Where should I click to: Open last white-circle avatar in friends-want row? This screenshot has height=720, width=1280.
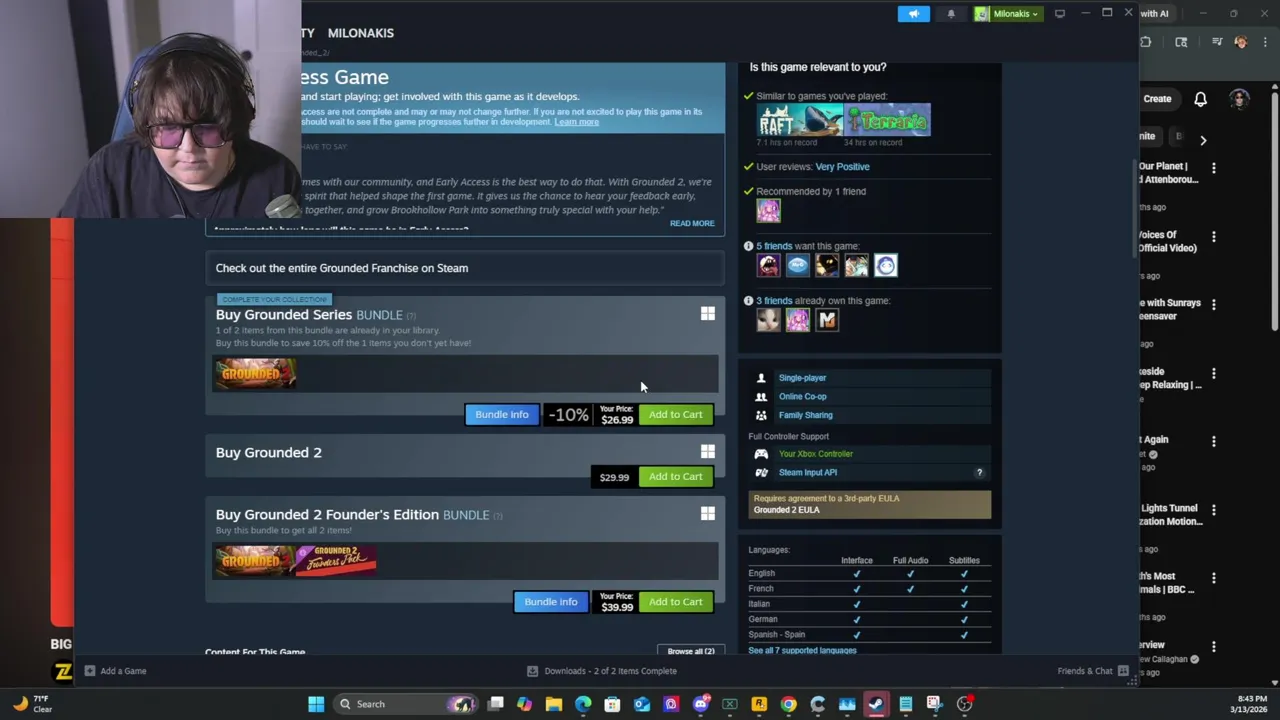click(886, 265)
